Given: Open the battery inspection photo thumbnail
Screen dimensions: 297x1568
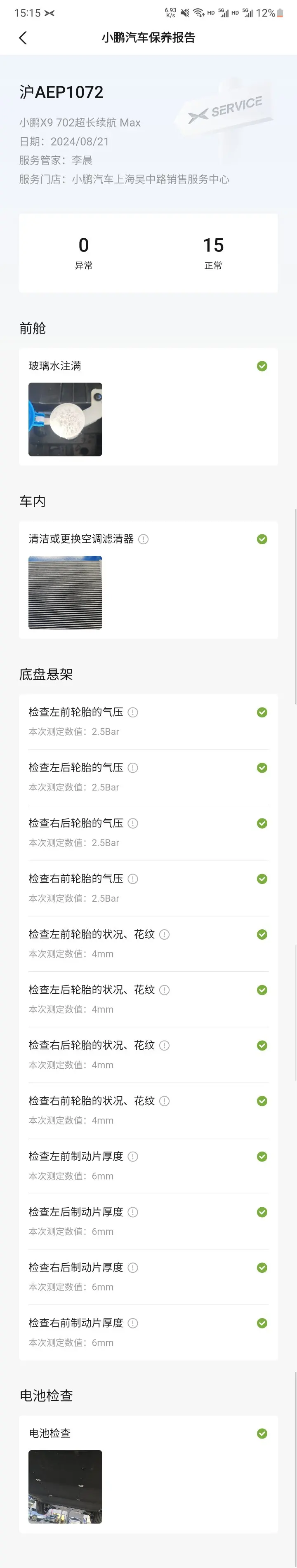Looking at the screenshot, I should (65, 1486).
